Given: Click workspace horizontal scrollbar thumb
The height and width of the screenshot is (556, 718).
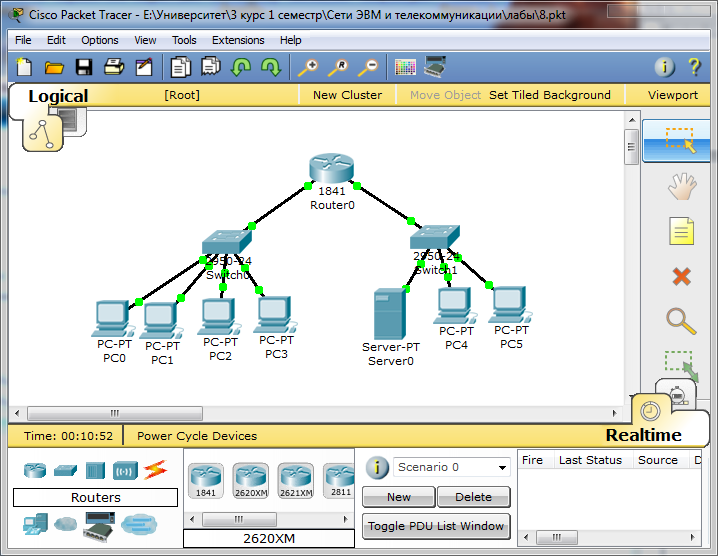Looking at the screenshot, I should pos(115,413).
